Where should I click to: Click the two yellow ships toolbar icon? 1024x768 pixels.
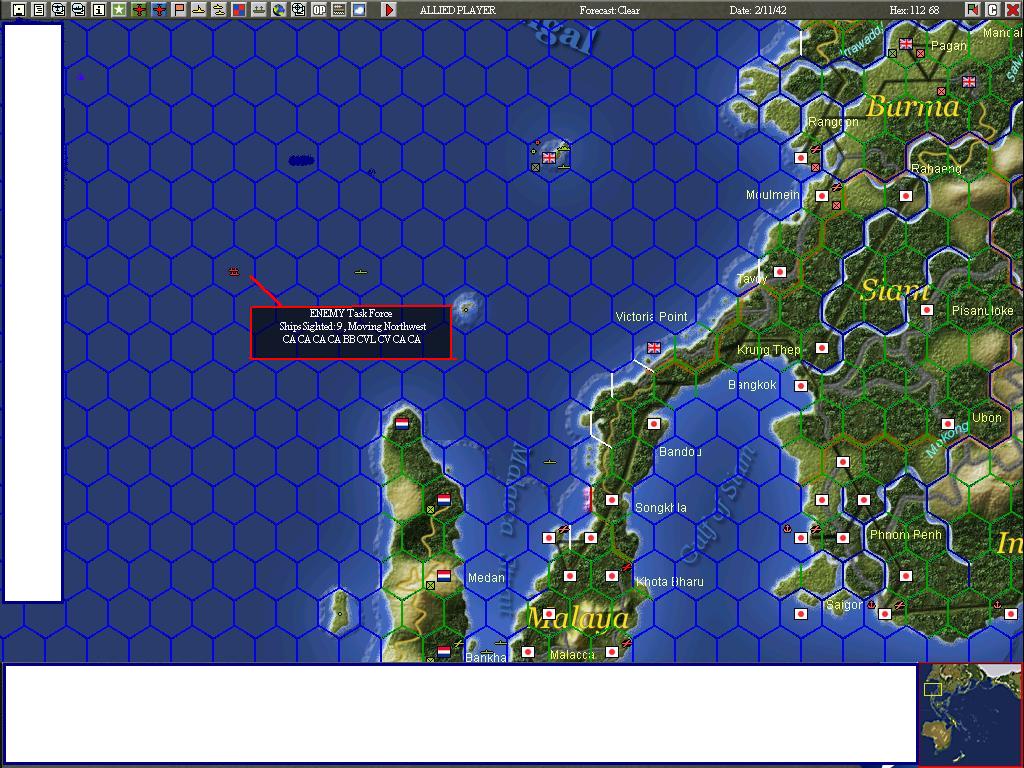219,10
